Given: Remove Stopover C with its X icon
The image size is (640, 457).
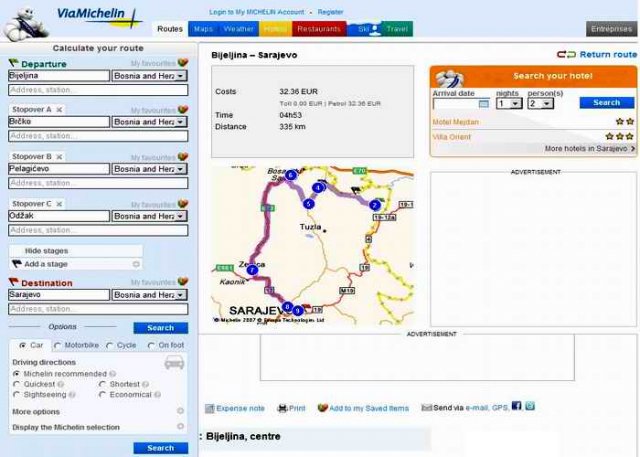Looking at the screenshot, I should [x=60, y=204].
